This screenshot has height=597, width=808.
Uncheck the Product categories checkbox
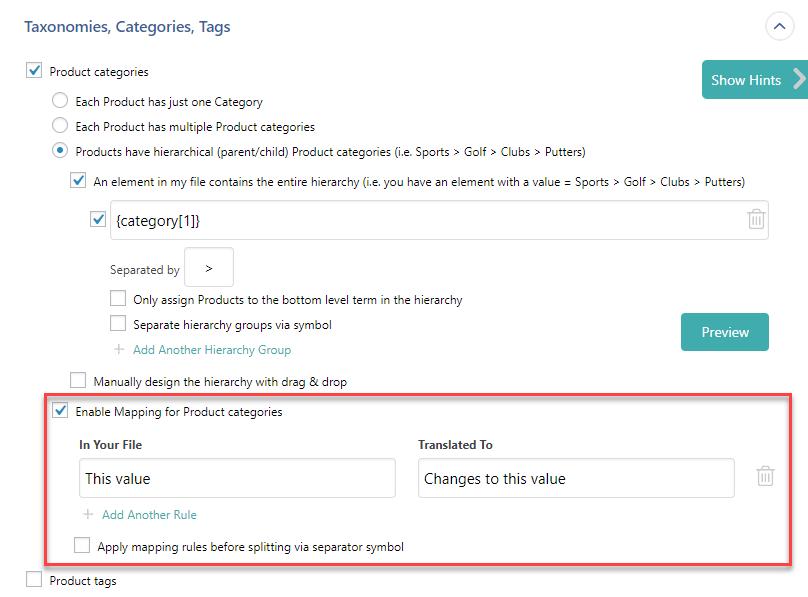pyautogui.click(x=34, y=71)
